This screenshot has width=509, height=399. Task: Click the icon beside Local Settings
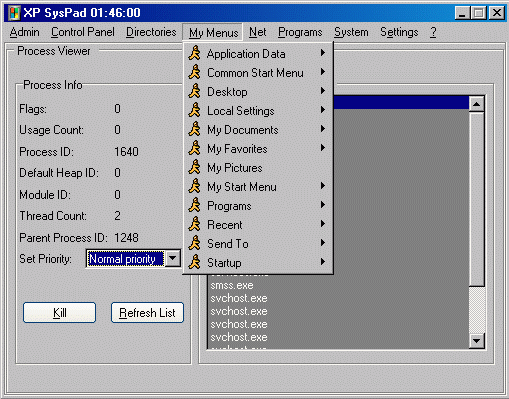click(194, 111)
